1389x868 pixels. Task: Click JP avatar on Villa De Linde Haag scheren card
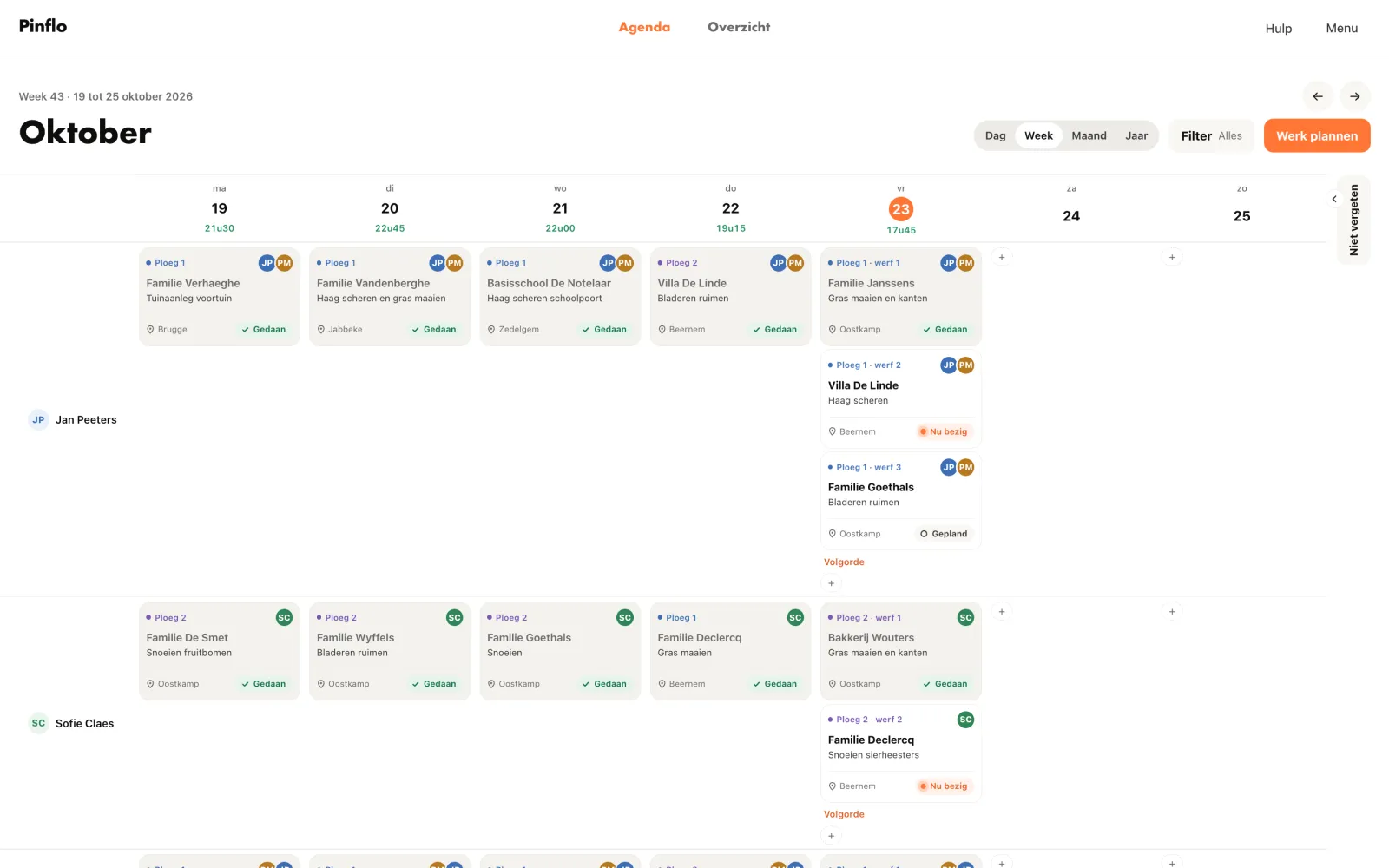click(x=949, y=365)
